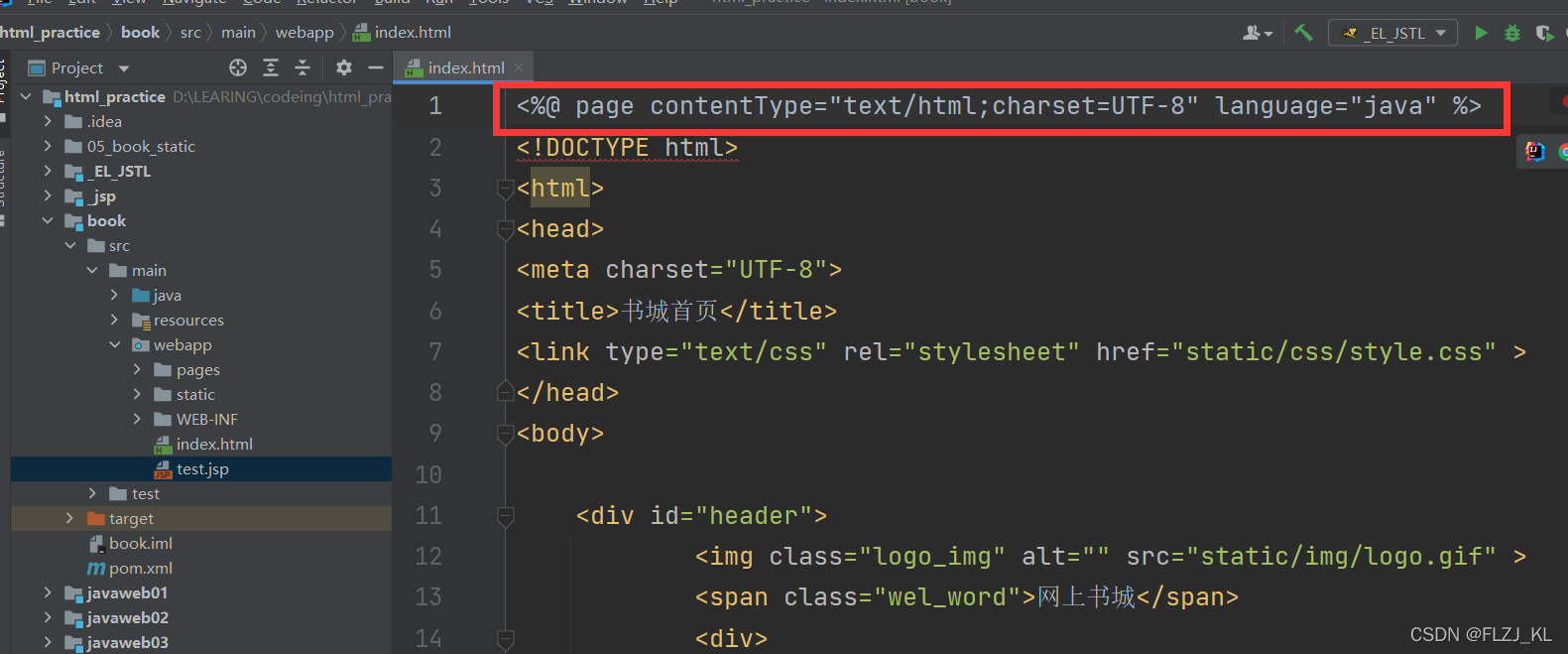Screen dimensions: 1568x654
Task: Open Project panel gear settings
Action: pyautogui.click(x=343, y=67)
